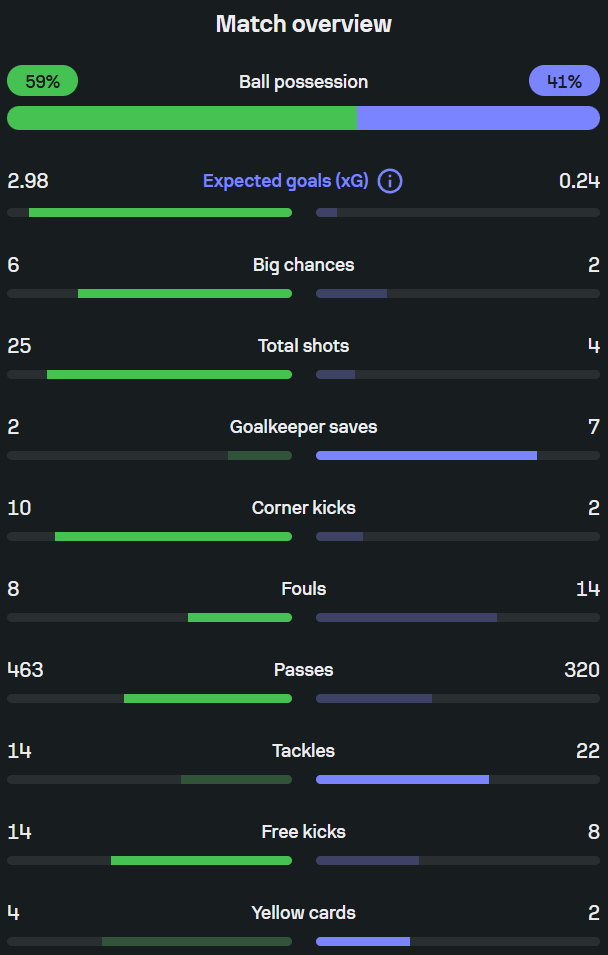Open the Expected goals (xG) link
This screenshot has height=955, width=608.
[286, 181]
